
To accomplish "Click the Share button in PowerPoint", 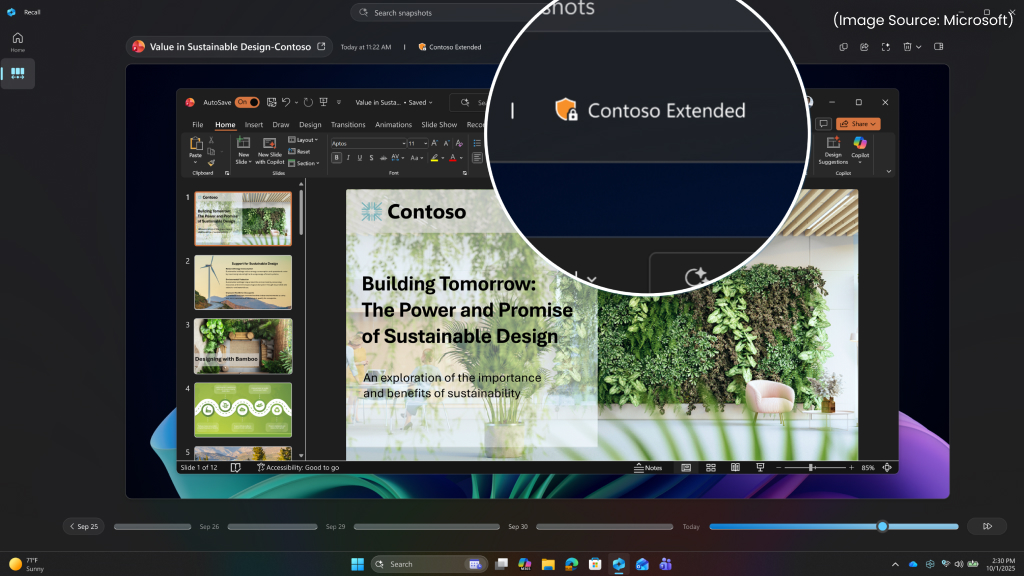I will pyautogui.click(x=858, y=123).
